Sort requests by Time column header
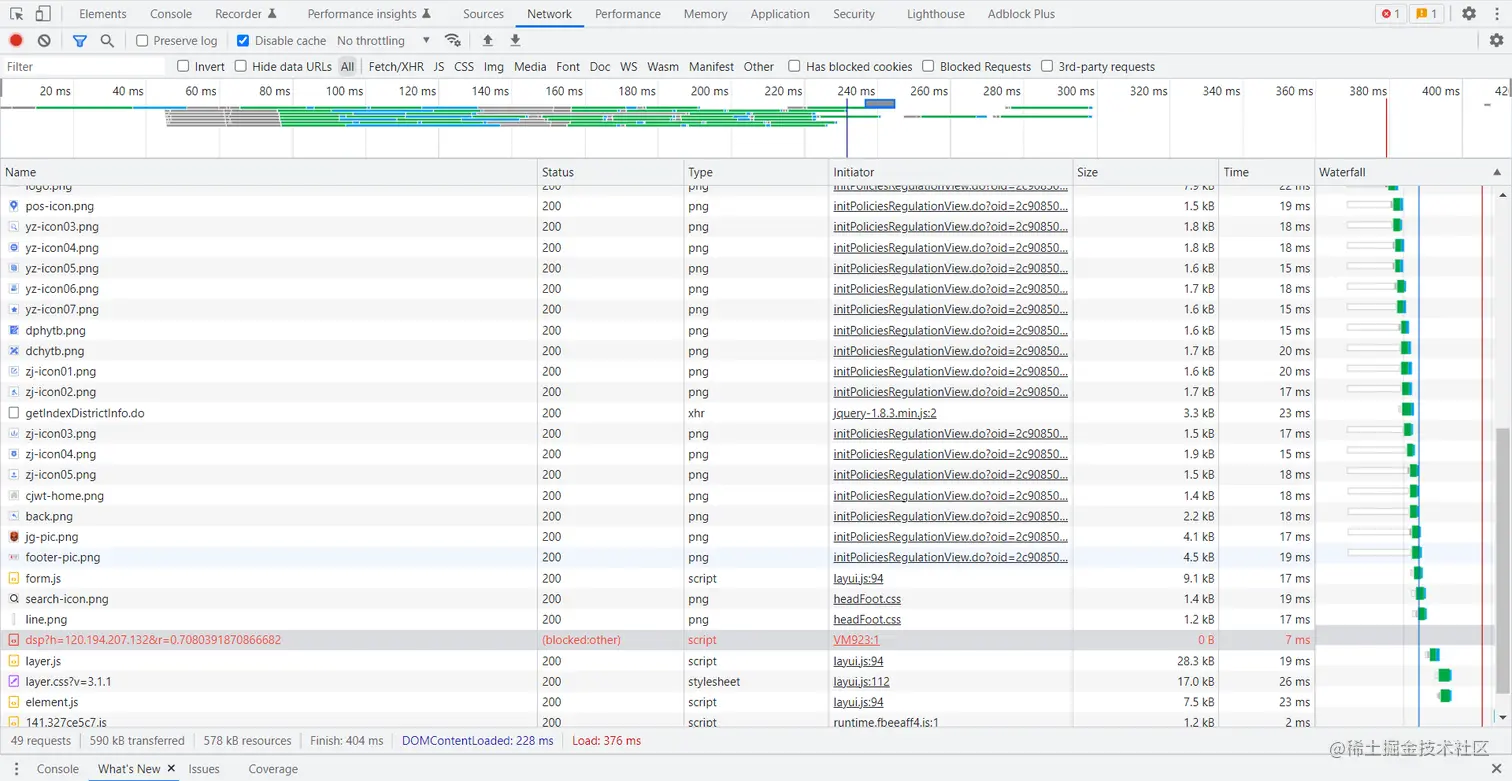The image size is (1512, 781). point(1267,172)
